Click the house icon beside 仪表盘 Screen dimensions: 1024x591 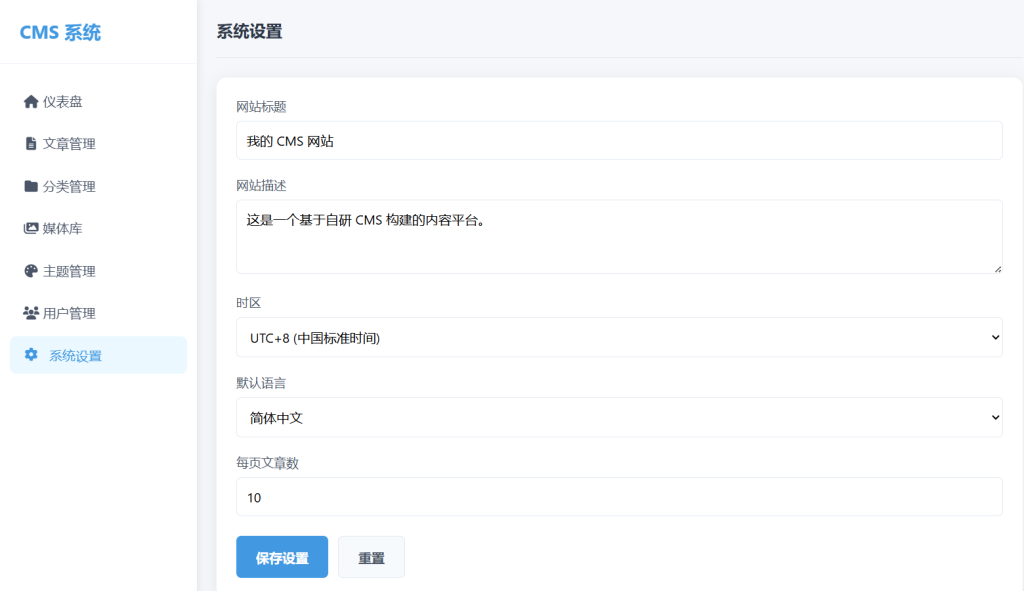[30, 102]
